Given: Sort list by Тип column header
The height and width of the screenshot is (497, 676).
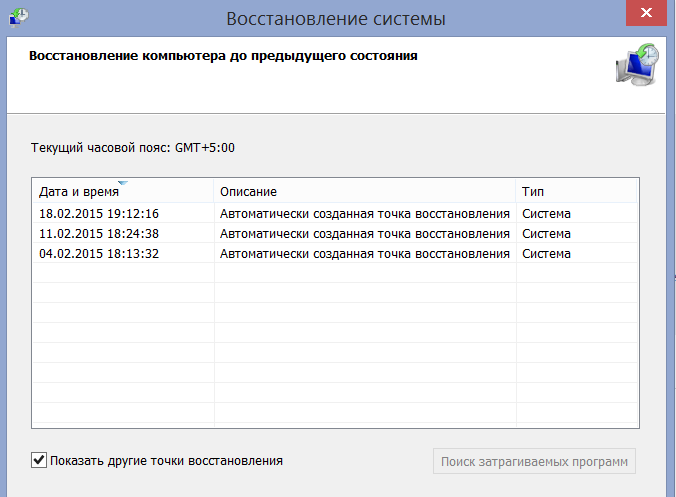Looking at the screenshot, I should (576, 191).
